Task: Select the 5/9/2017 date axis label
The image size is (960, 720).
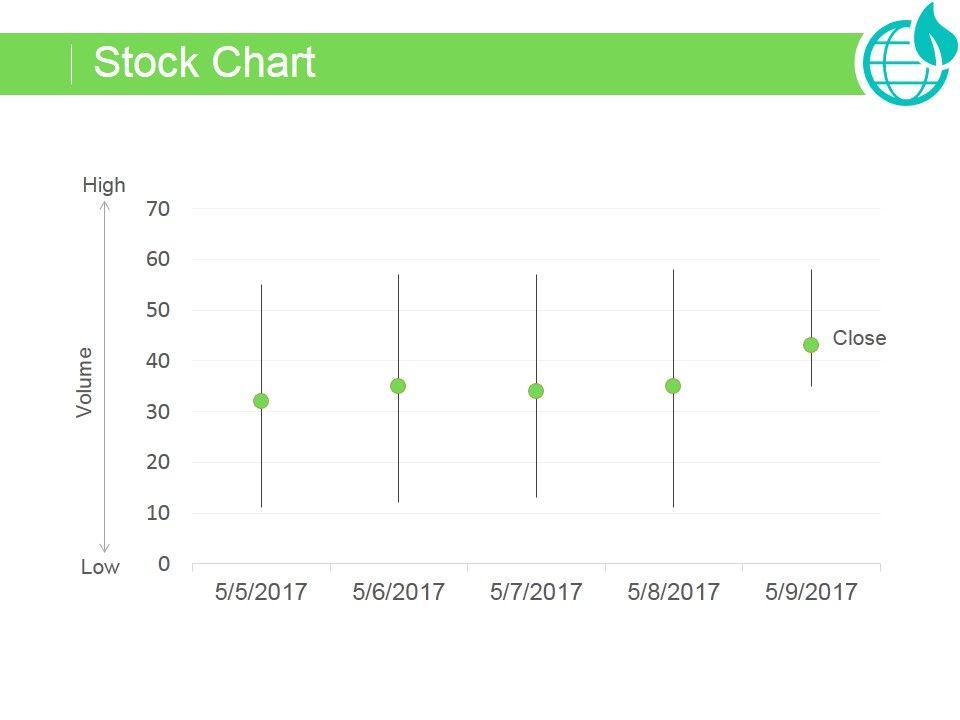Action: pos(811,592)
